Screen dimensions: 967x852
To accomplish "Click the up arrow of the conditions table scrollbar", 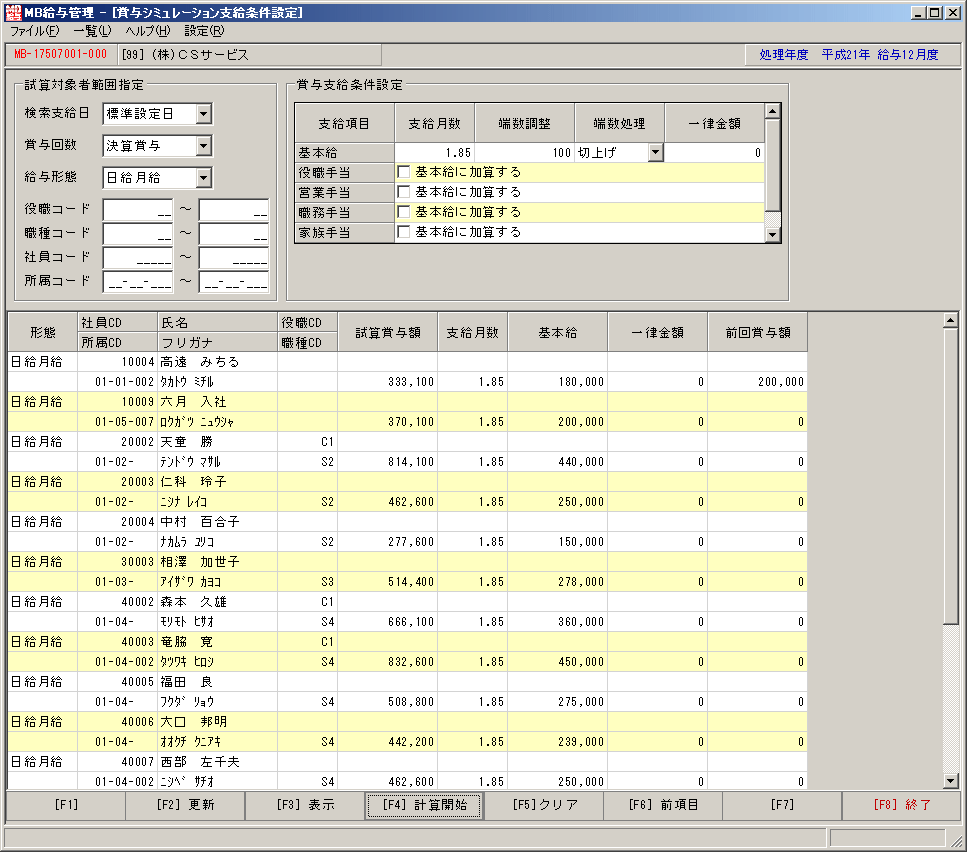I will click(772, 111).
